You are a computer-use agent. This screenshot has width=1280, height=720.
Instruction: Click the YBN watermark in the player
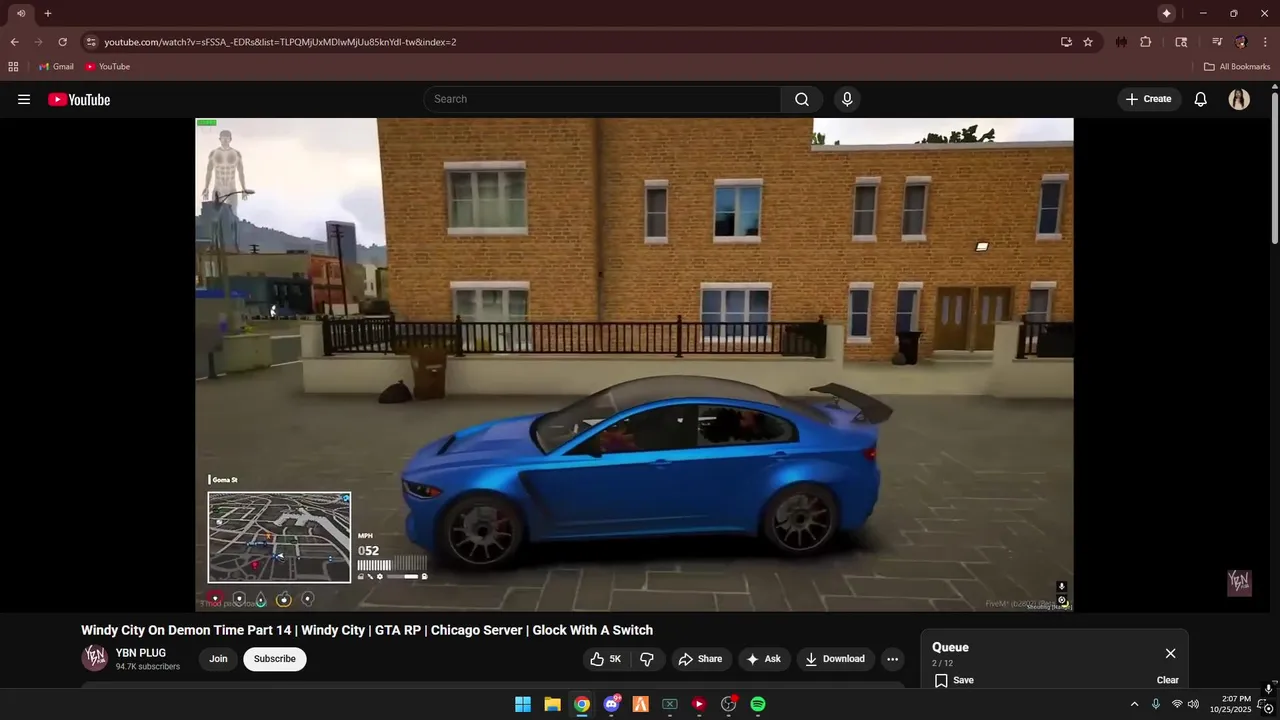pyautogui.click(x=1239, y=582)
